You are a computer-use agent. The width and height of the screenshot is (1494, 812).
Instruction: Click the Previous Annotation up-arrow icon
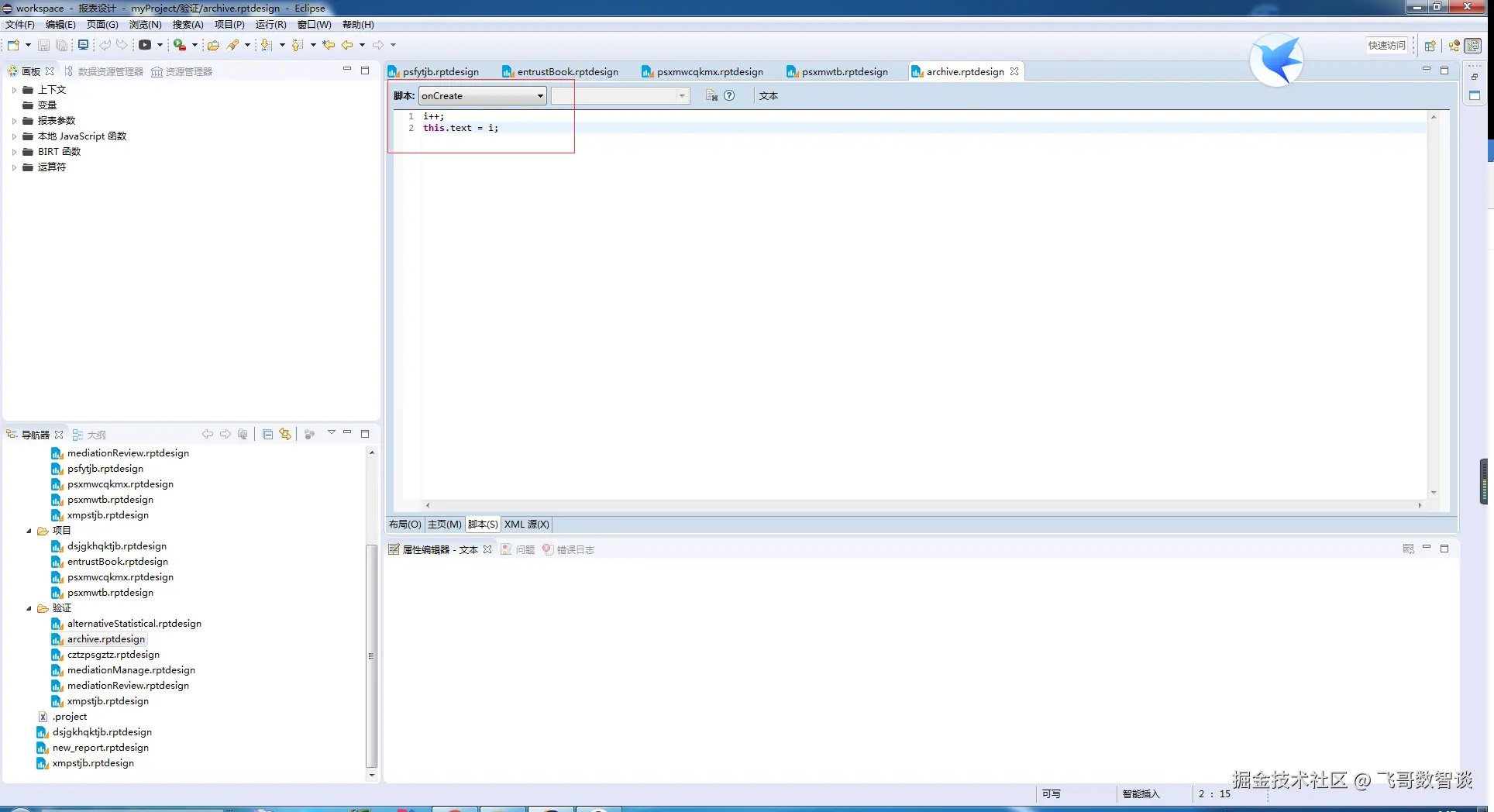[x=298, y=45]
